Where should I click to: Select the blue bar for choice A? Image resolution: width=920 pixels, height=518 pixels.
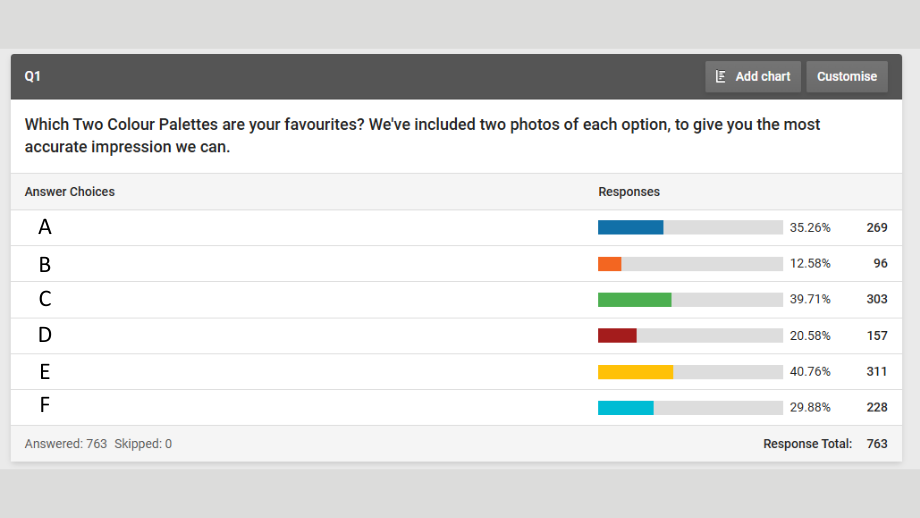pyautogui.click(x=631, y=228)
